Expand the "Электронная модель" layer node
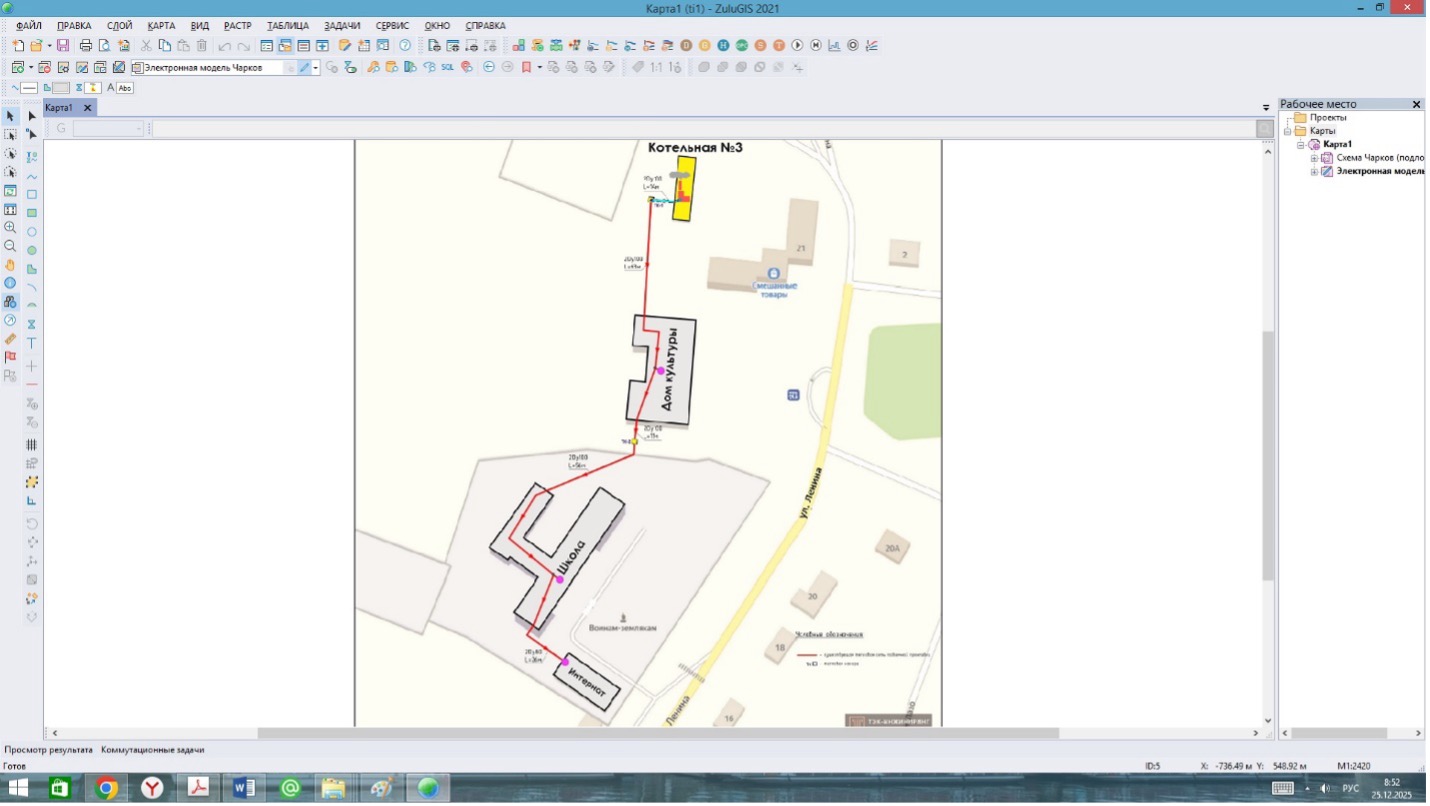 pyautogui.click(x=1314, y=171)
